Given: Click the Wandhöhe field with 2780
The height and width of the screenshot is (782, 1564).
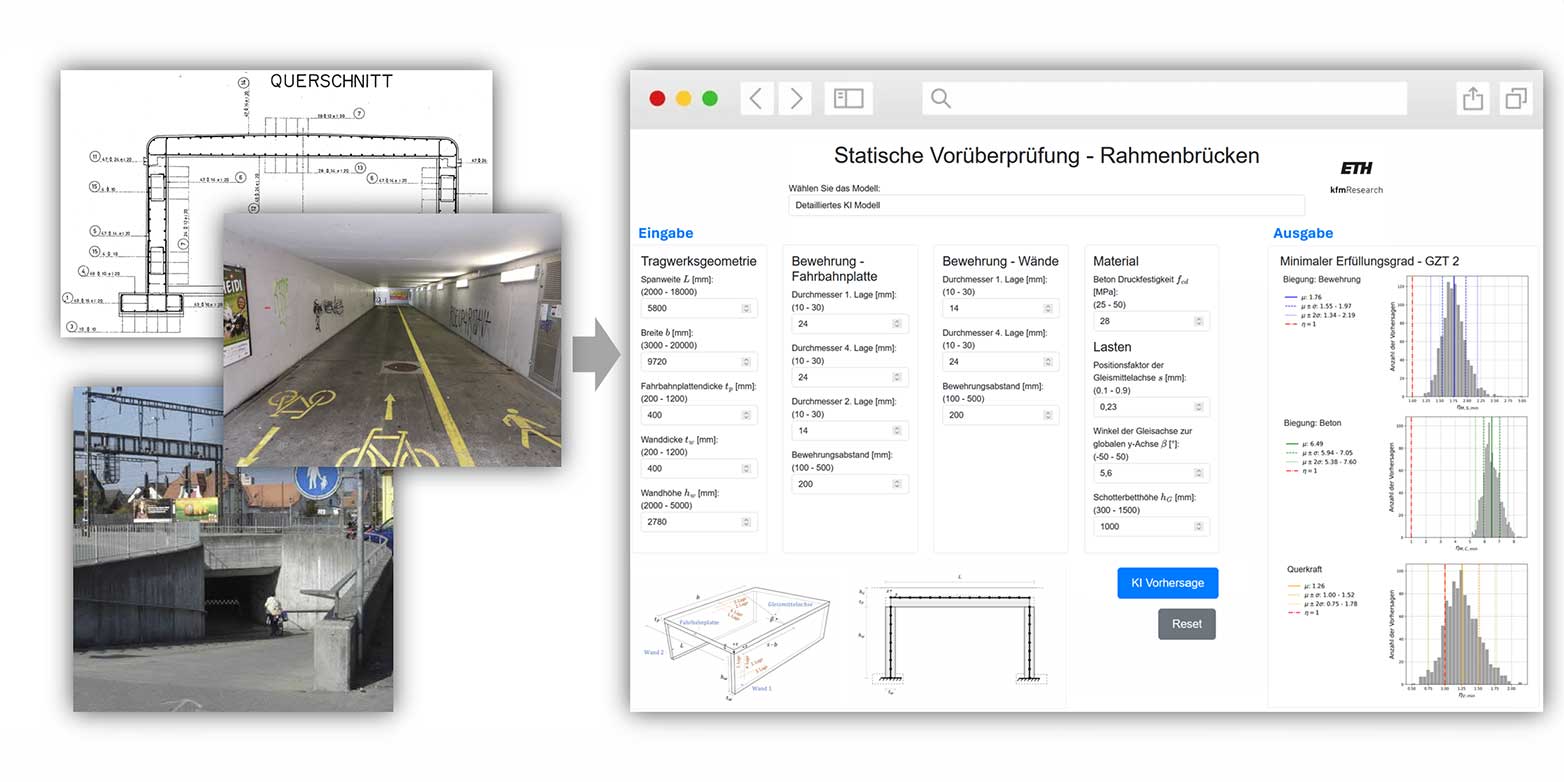Looking at the screenshot, I should (x=699, y=521).
